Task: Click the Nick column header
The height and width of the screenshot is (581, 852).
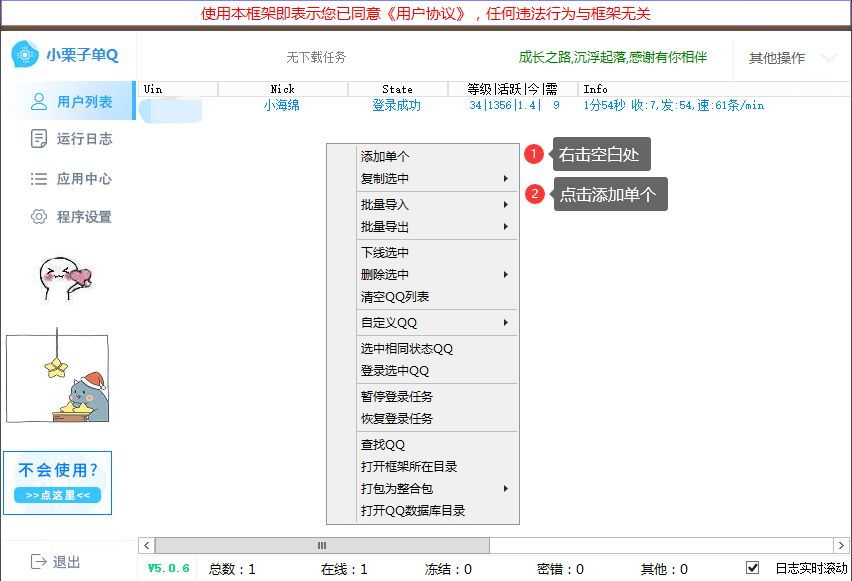Action: tap(283, 89)
